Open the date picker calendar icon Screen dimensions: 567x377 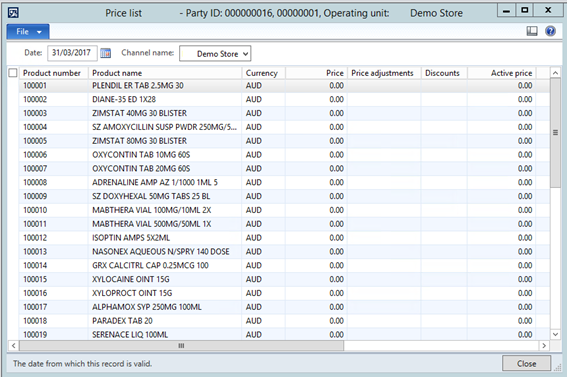[106, 53]
